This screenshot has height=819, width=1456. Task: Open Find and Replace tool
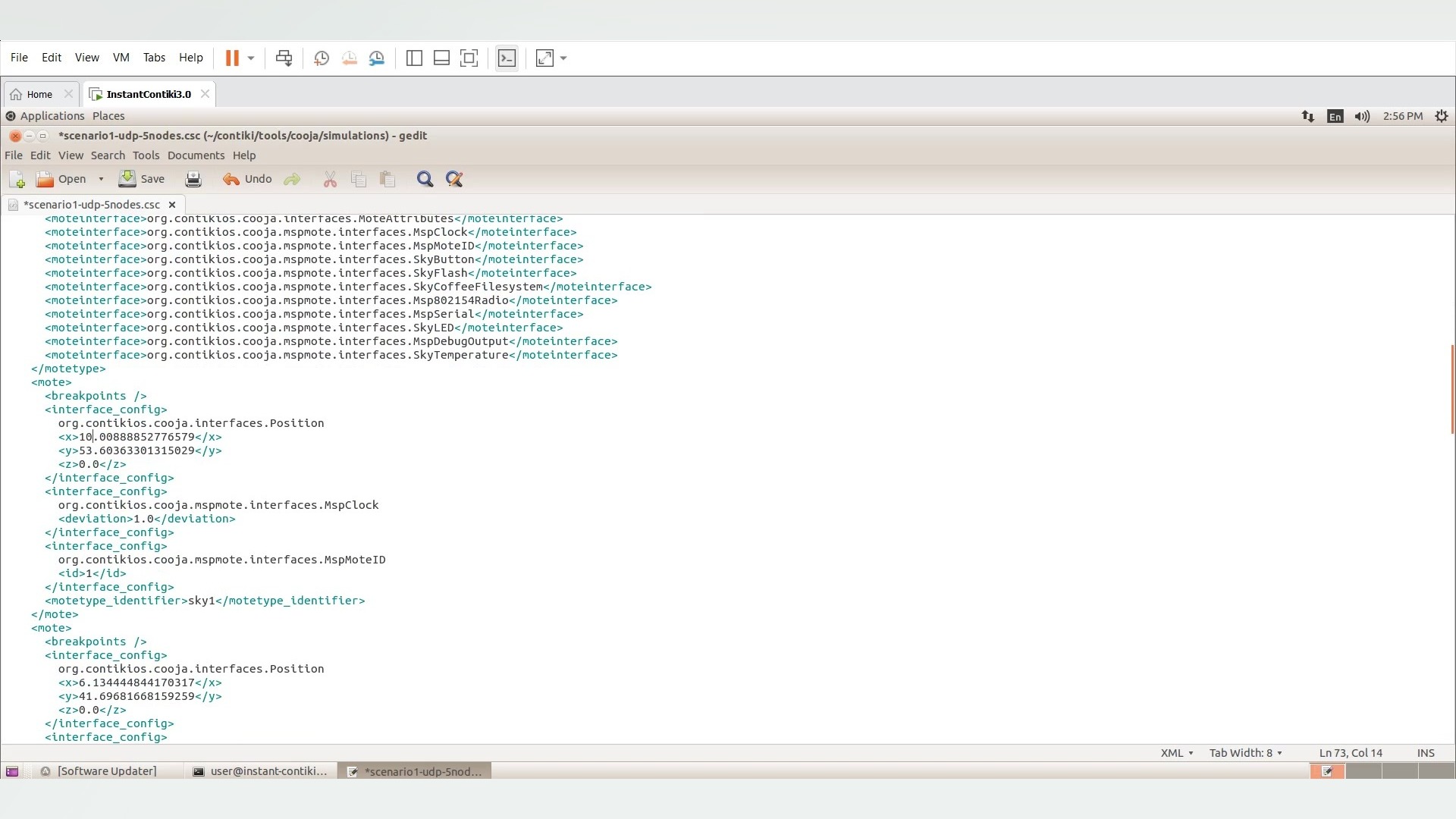click(454, 180)
